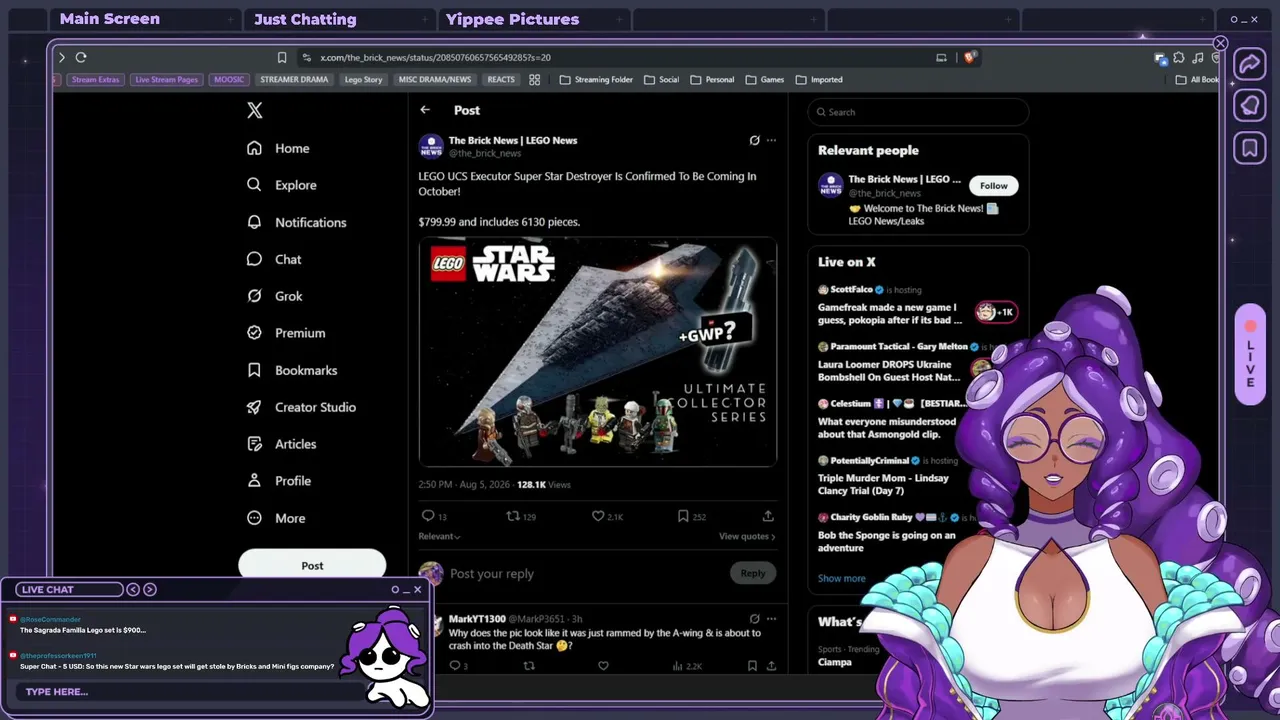Open Grok in the X sidebar
Screen dimensions: 1280x720
tap(274, 296)
